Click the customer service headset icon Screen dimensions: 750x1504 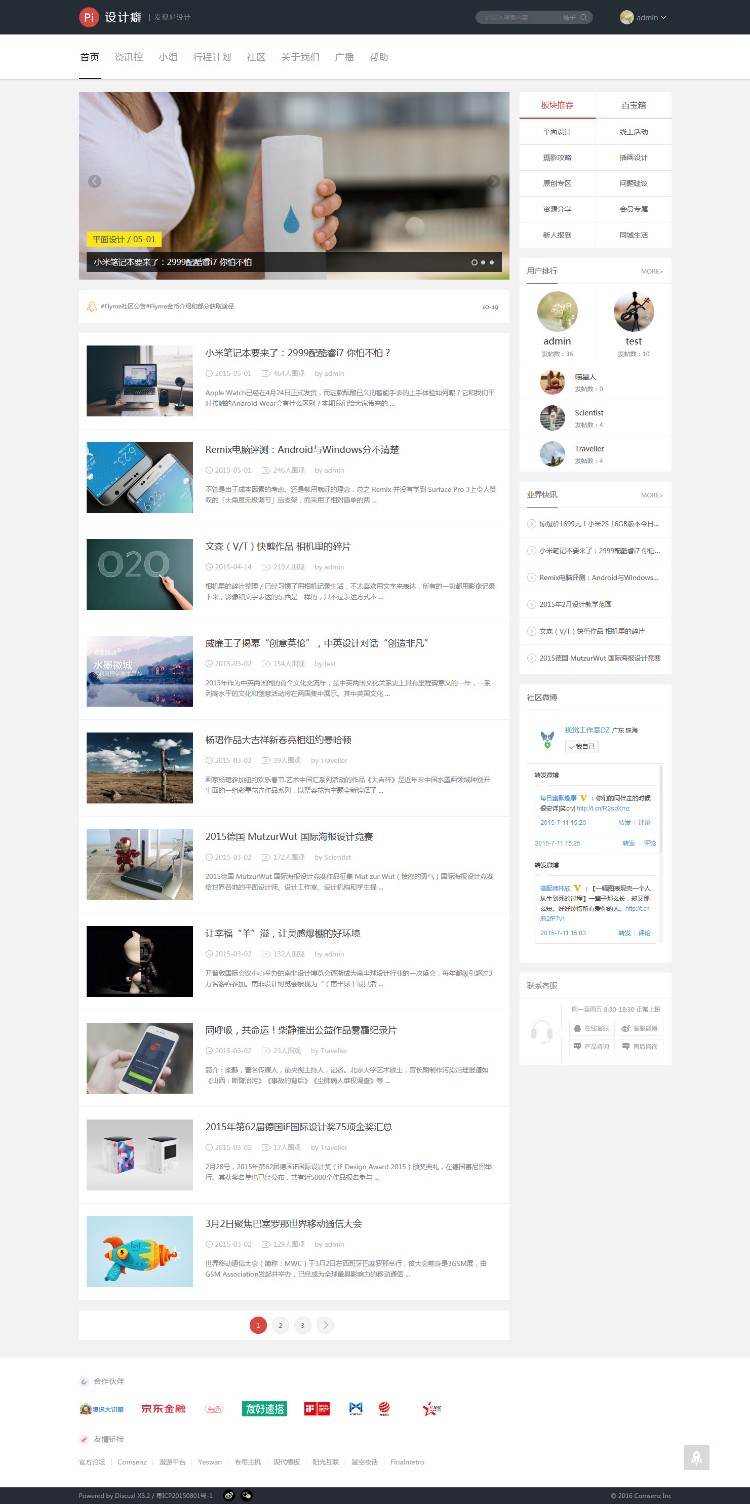click(x=542, y=1030)
